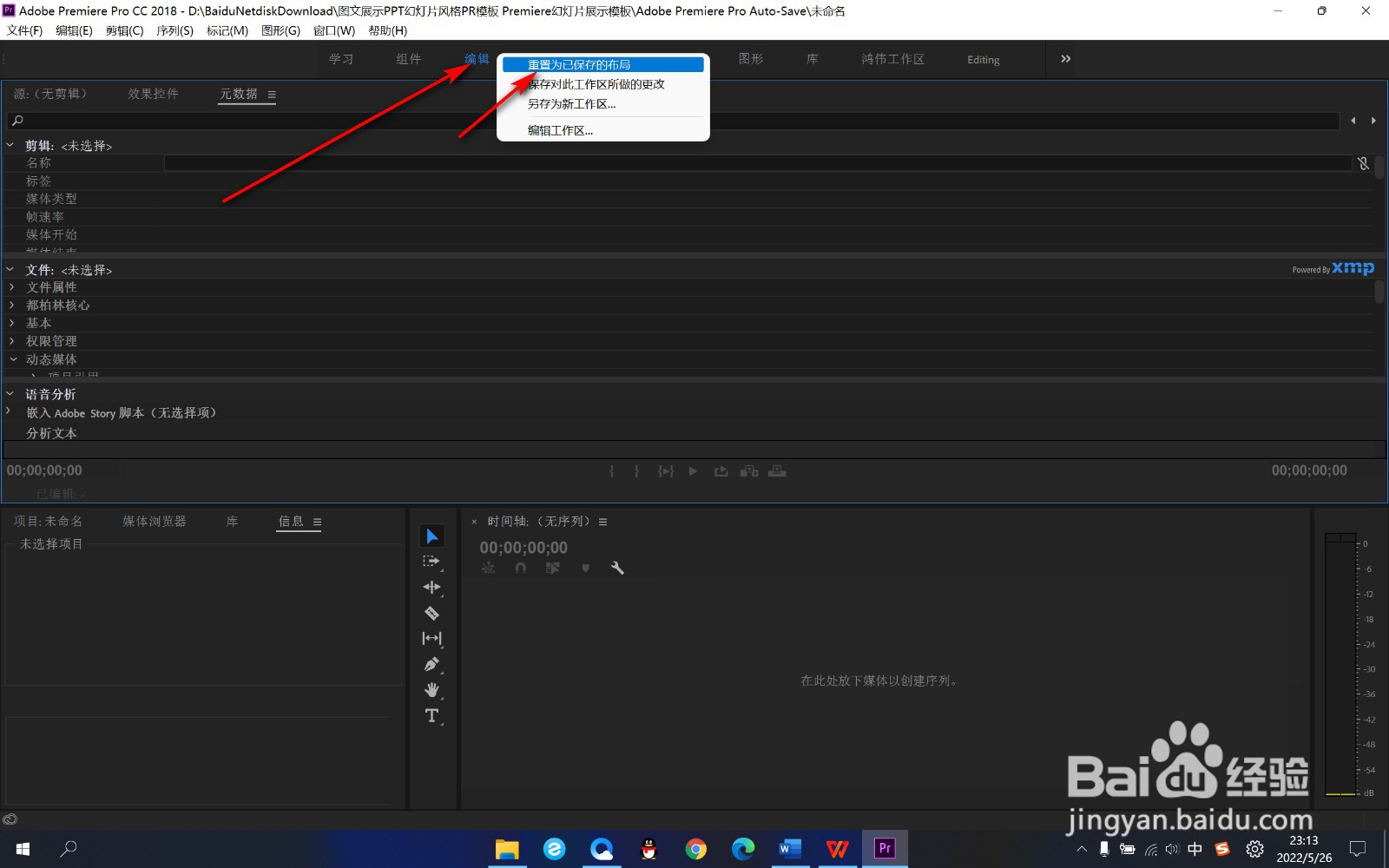Click the Insert edit button
The width and height of the screenshot is (1389, 868).
[x=749, y=471]
